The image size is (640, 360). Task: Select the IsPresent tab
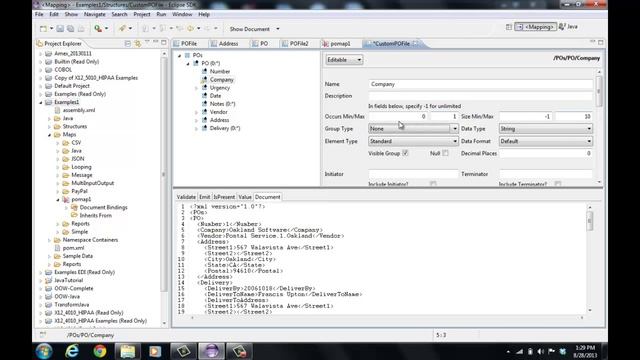tap(224, 197)
